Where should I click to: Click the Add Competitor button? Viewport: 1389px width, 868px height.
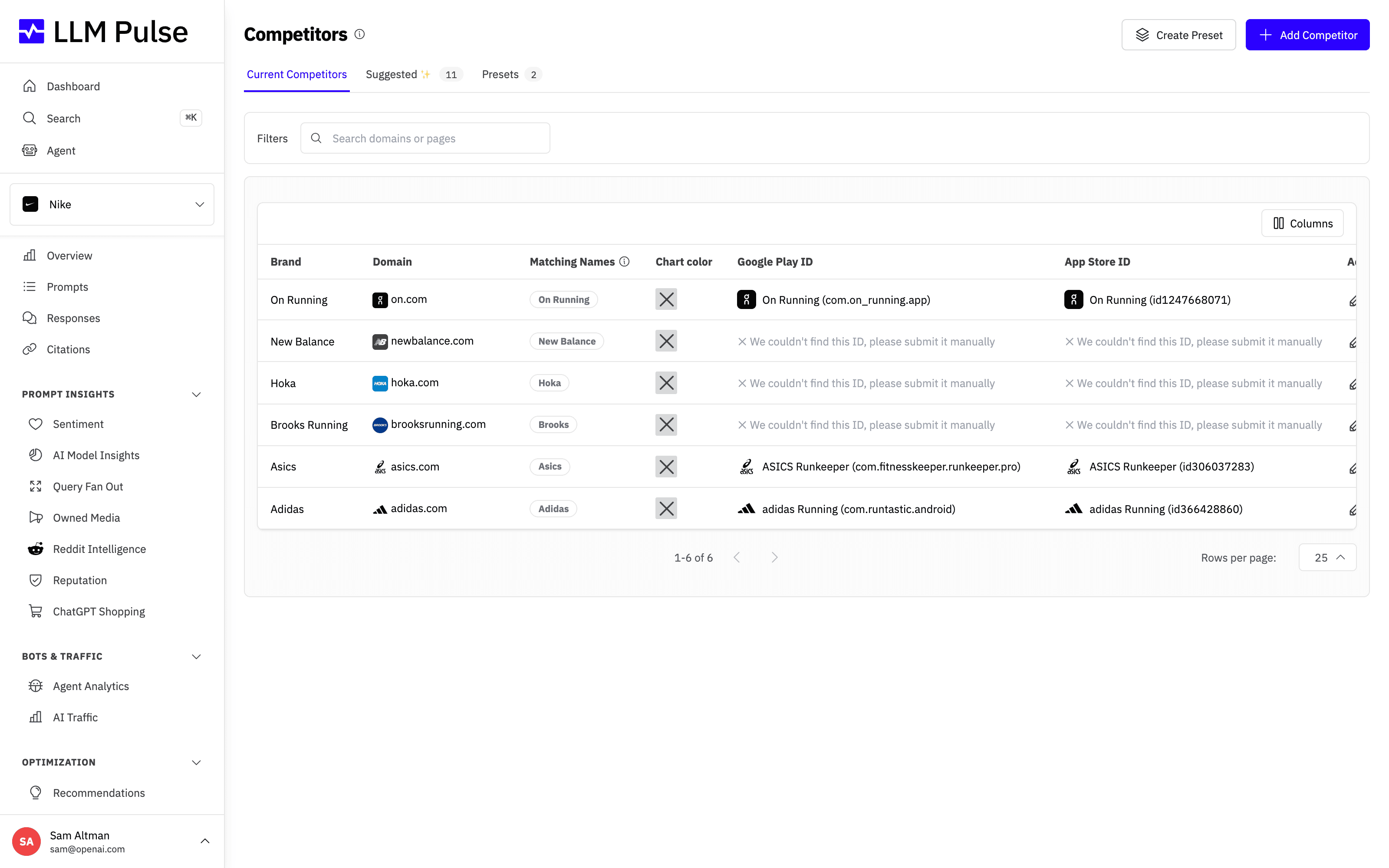pyautogui.click(x=1307, y=35)
